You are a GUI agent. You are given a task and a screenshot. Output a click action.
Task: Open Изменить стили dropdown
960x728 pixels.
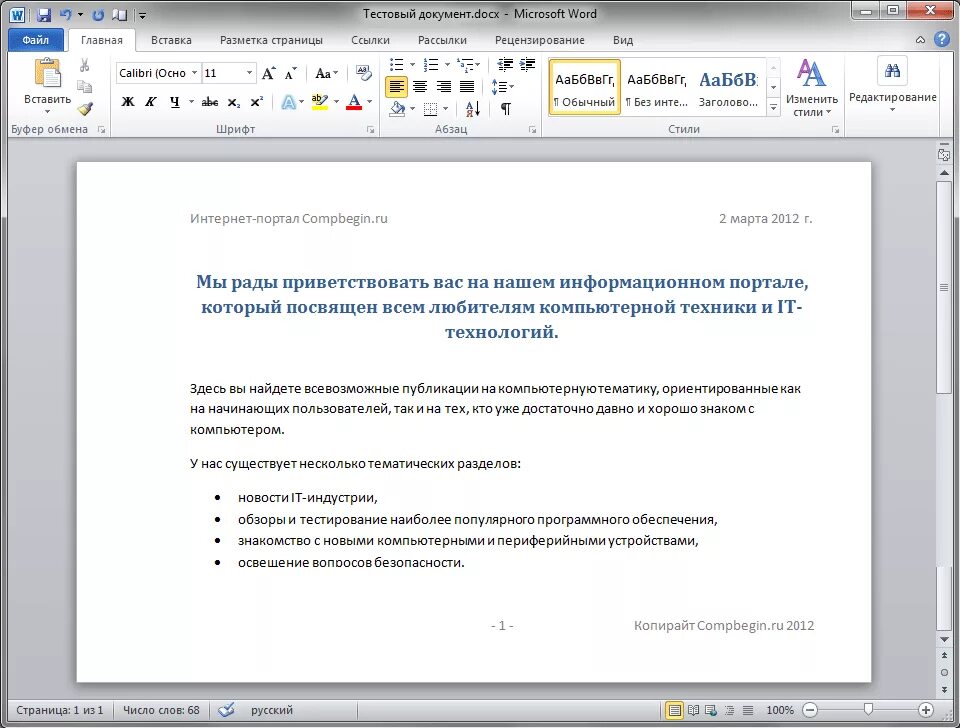coord(811,88)
